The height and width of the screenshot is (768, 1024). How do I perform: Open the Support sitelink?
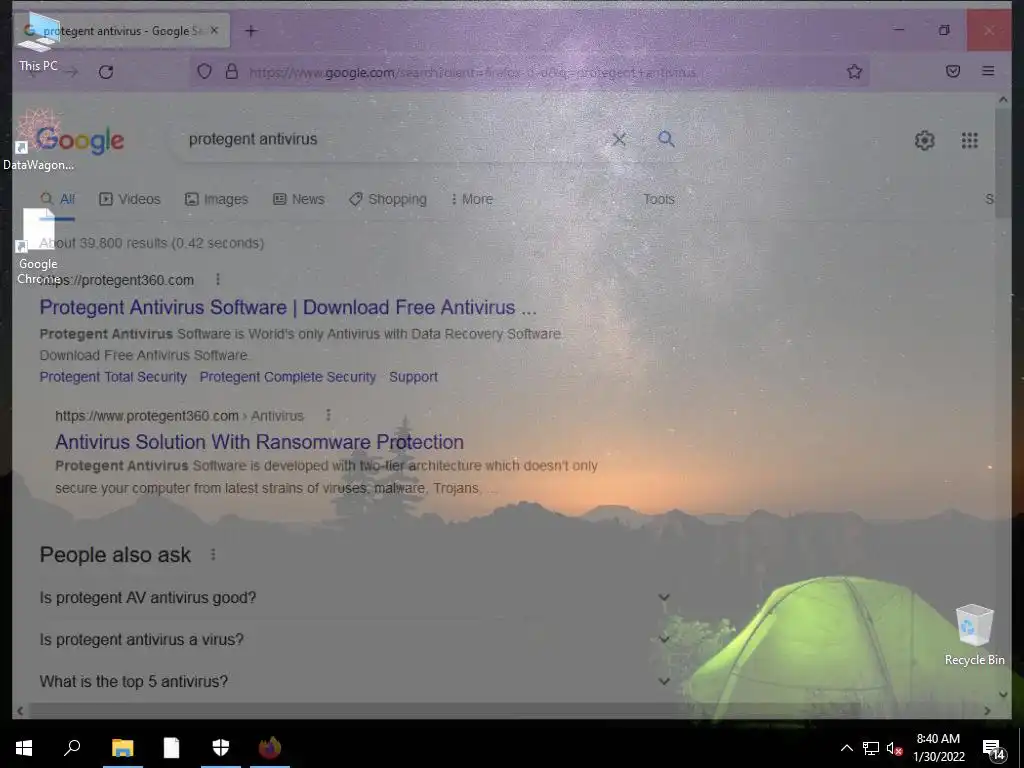[413, 377]
